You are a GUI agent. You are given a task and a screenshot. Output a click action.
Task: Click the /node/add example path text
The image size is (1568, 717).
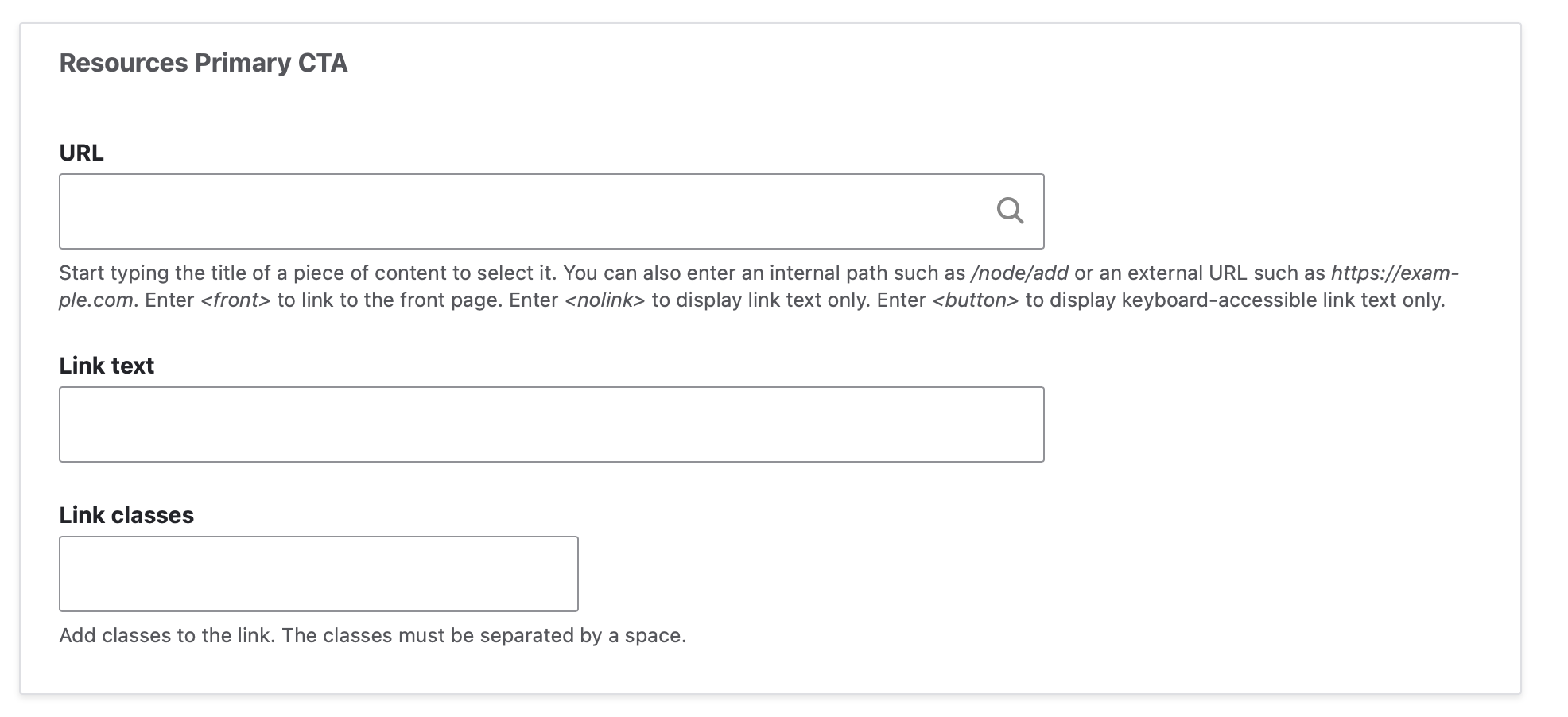[x=1019, y=273]
